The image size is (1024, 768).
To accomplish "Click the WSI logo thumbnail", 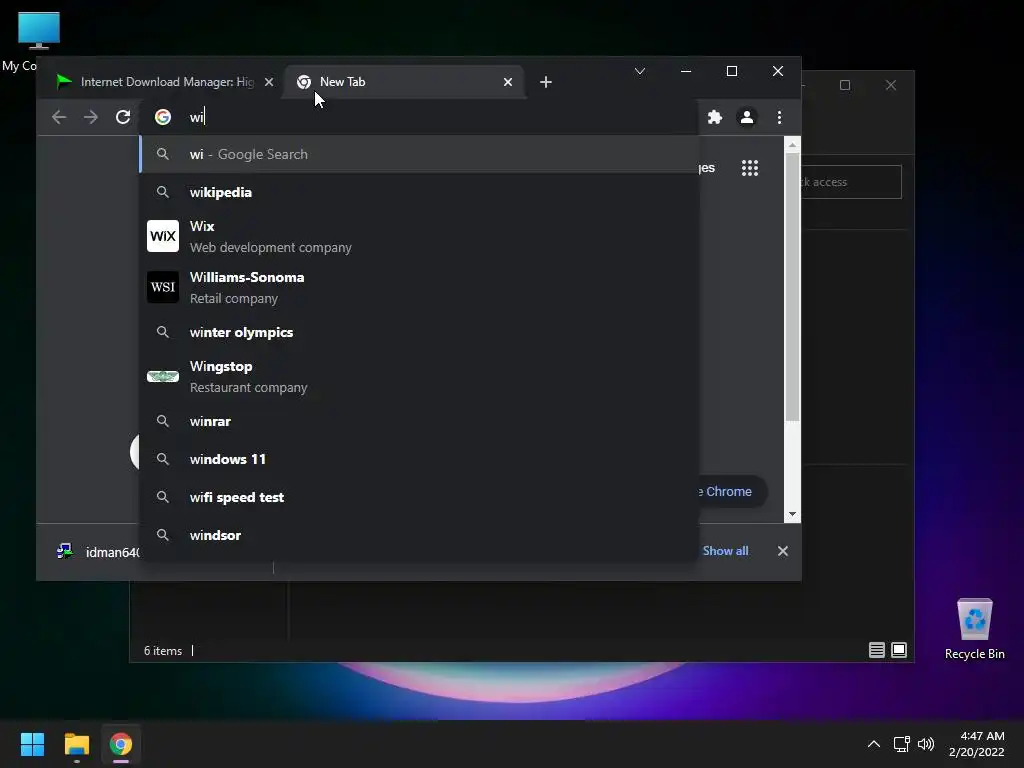I will pyautogui.click(x=163, y=287).
